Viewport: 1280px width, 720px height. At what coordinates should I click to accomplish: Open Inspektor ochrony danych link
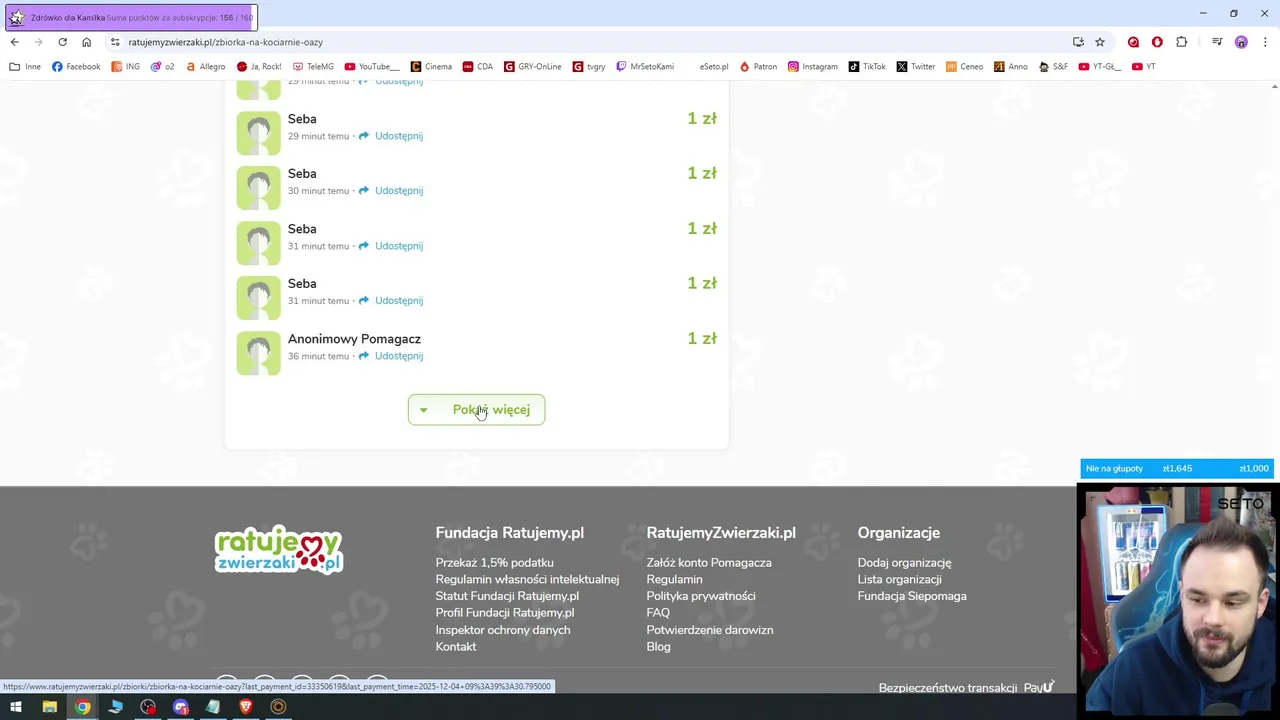click(x=503, y=630)
